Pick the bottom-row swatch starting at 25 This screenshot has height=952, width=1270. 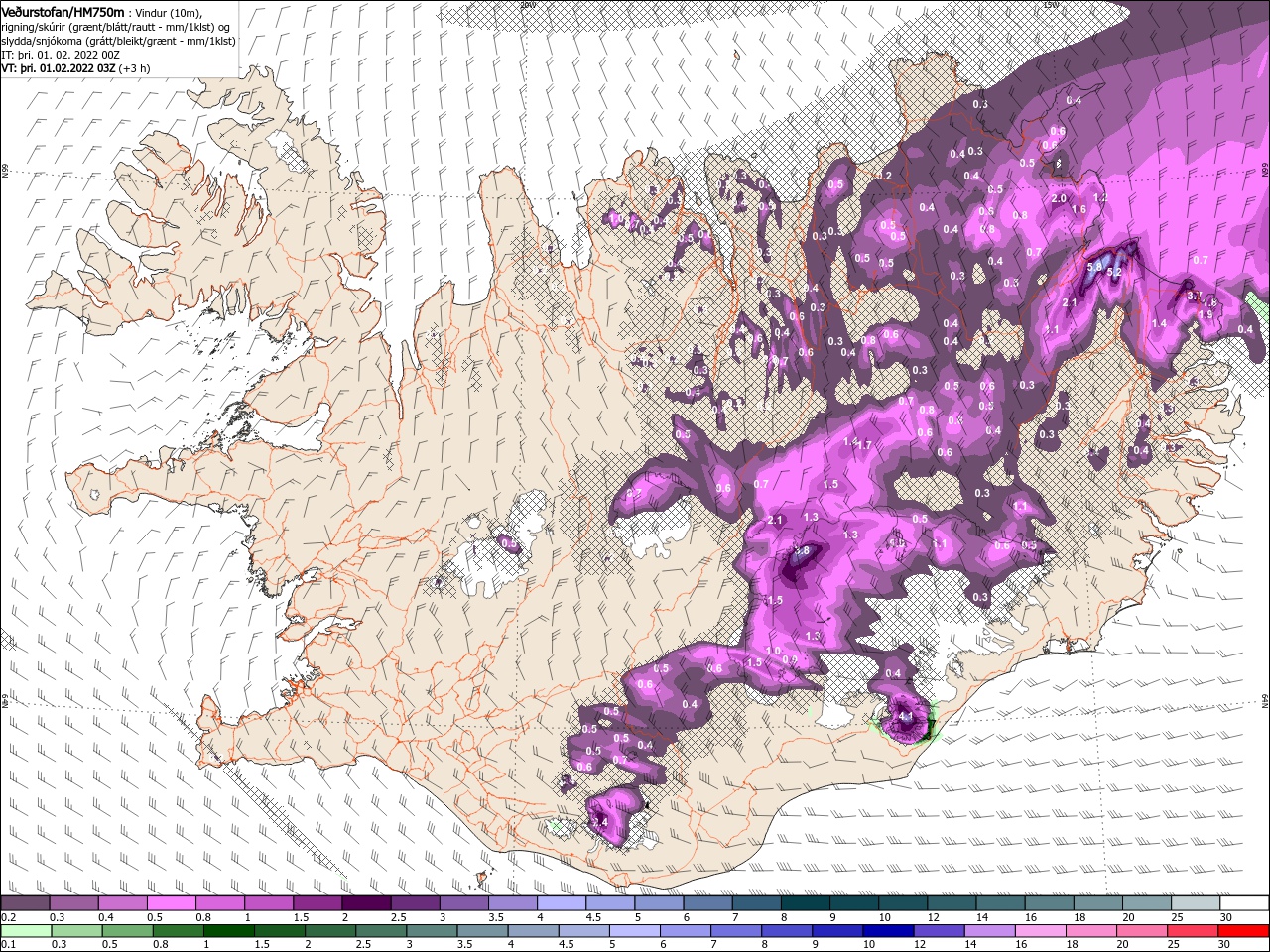[x=1191, y=931]
